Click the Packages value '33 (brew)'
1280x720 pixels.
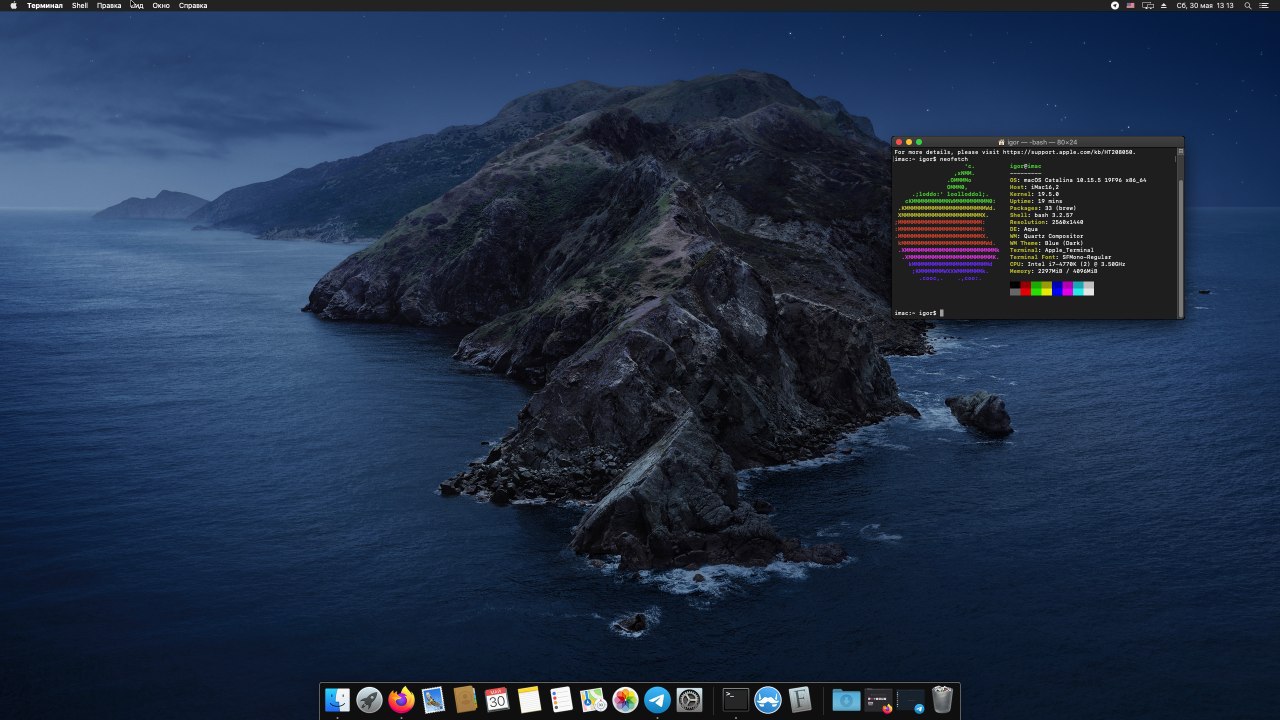coord(1058,208)
